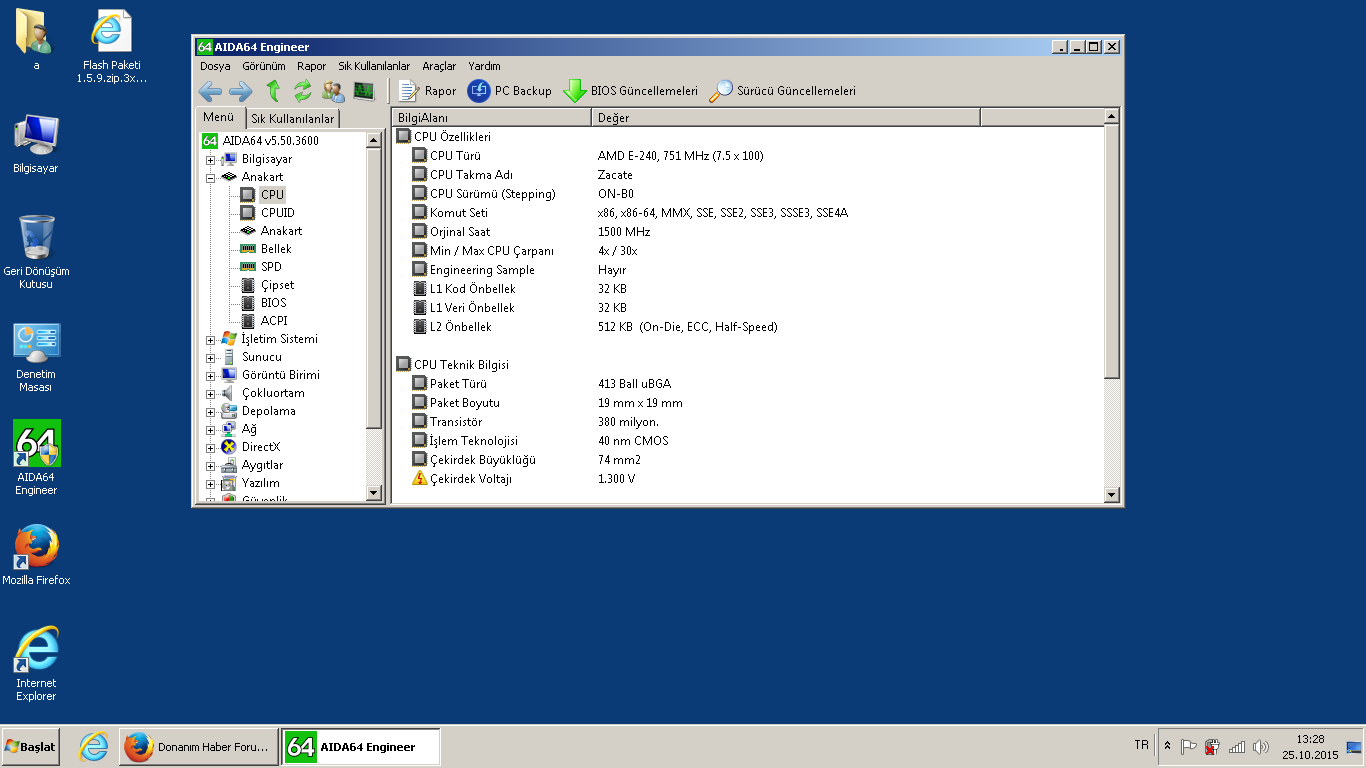Expand the Çokluortam tree node
This screenshot has width=1366, height=768.
(x=211, y=394)
